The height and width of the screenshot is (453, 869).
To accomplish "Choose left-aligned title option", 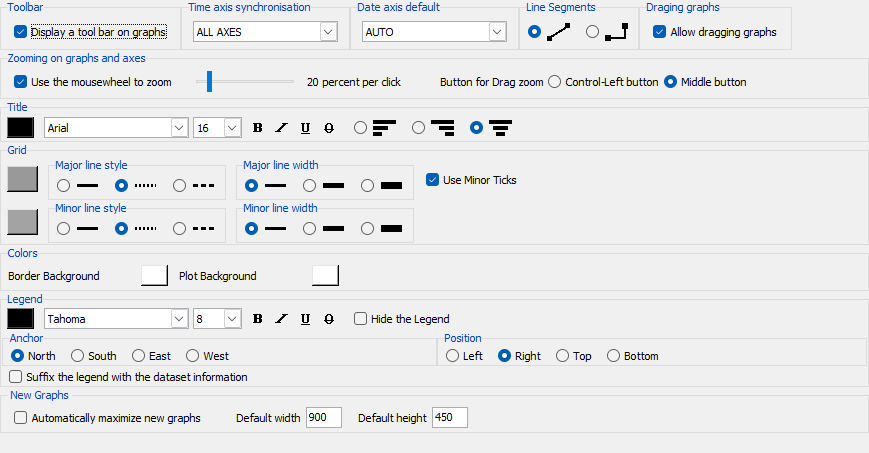I will (360, 128).
